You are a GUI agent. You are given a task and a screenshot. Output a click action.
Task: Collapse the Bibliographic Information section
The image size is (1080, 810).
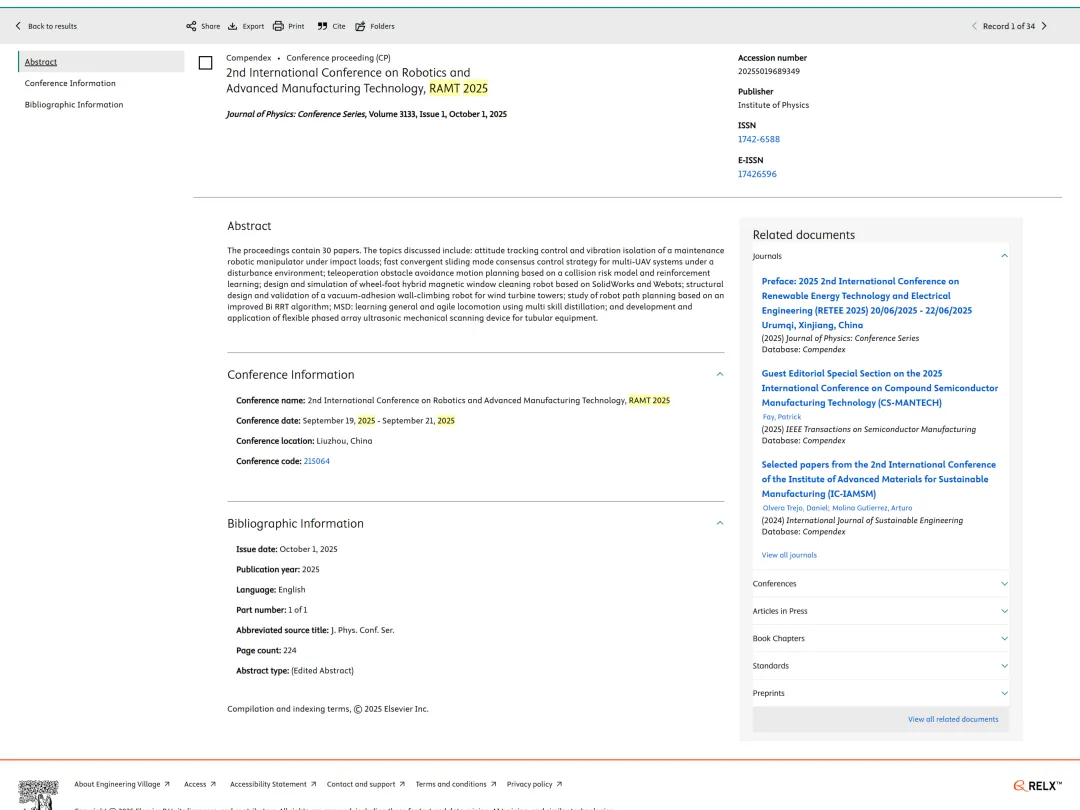pyautogui.click(x=719, y=523)
